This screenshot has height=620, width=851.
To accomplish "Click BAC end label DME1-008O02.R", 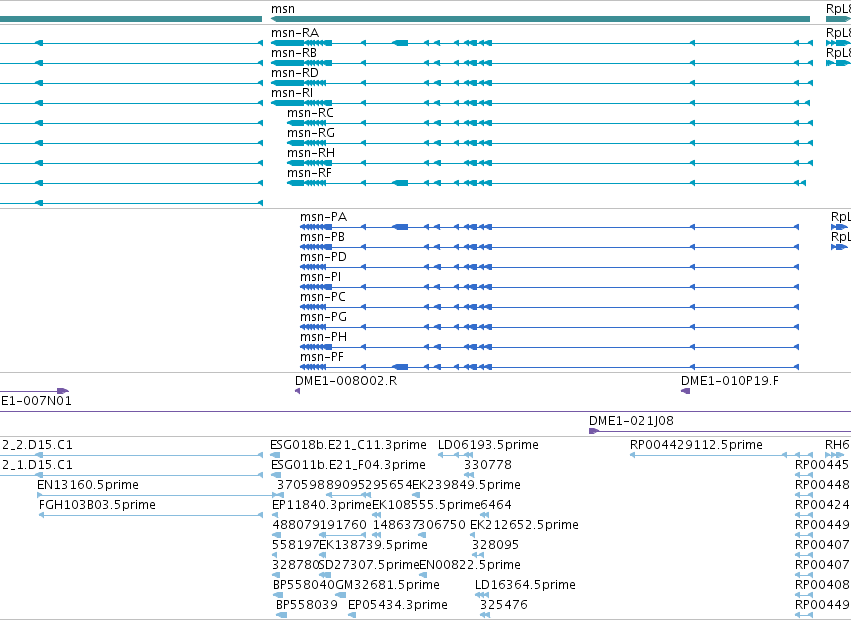I will point(346,381).
